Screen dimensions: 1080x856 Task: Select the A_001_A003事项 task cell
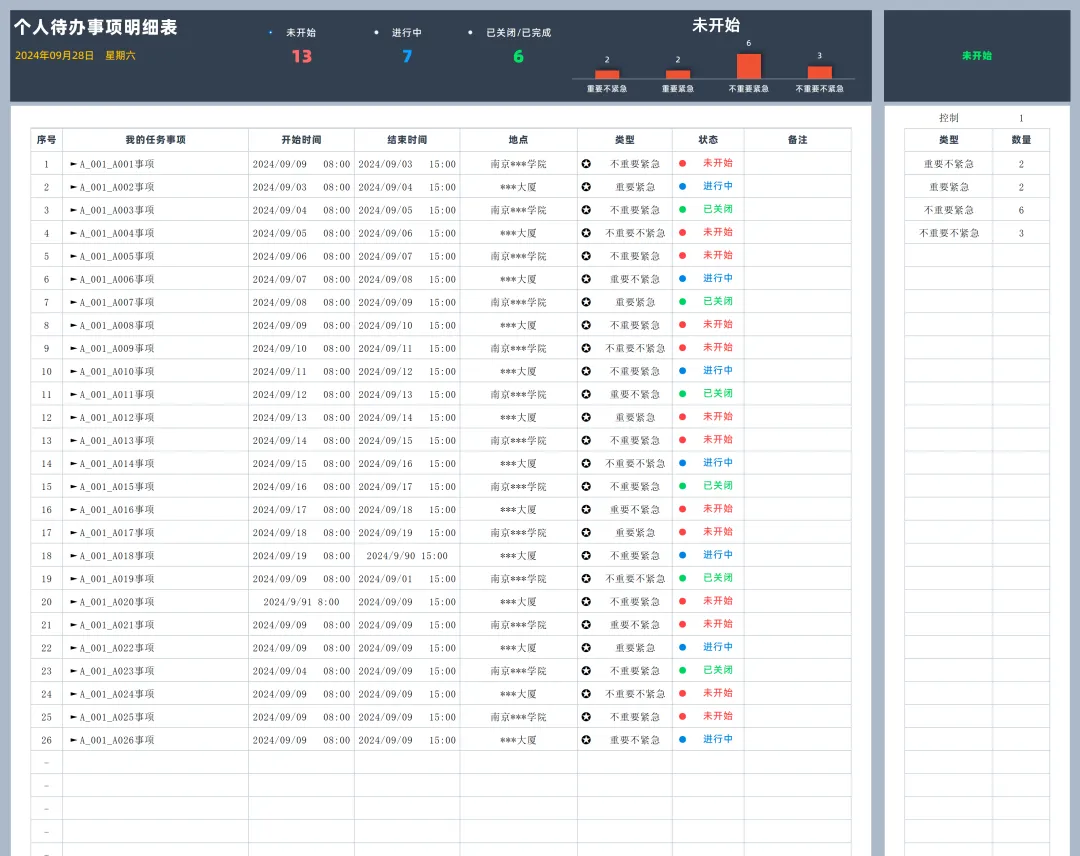156,210
